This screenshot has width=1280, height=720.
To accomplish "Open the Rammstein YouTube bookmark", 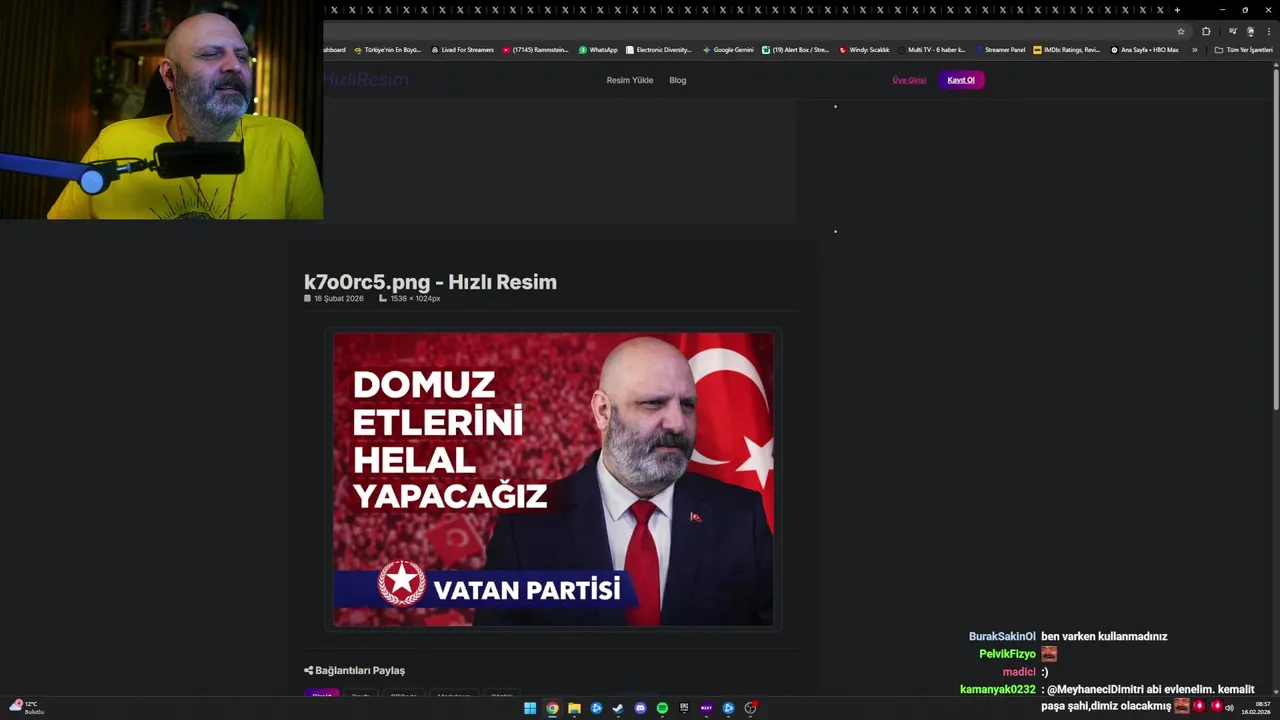I will (x=535, y=49).
